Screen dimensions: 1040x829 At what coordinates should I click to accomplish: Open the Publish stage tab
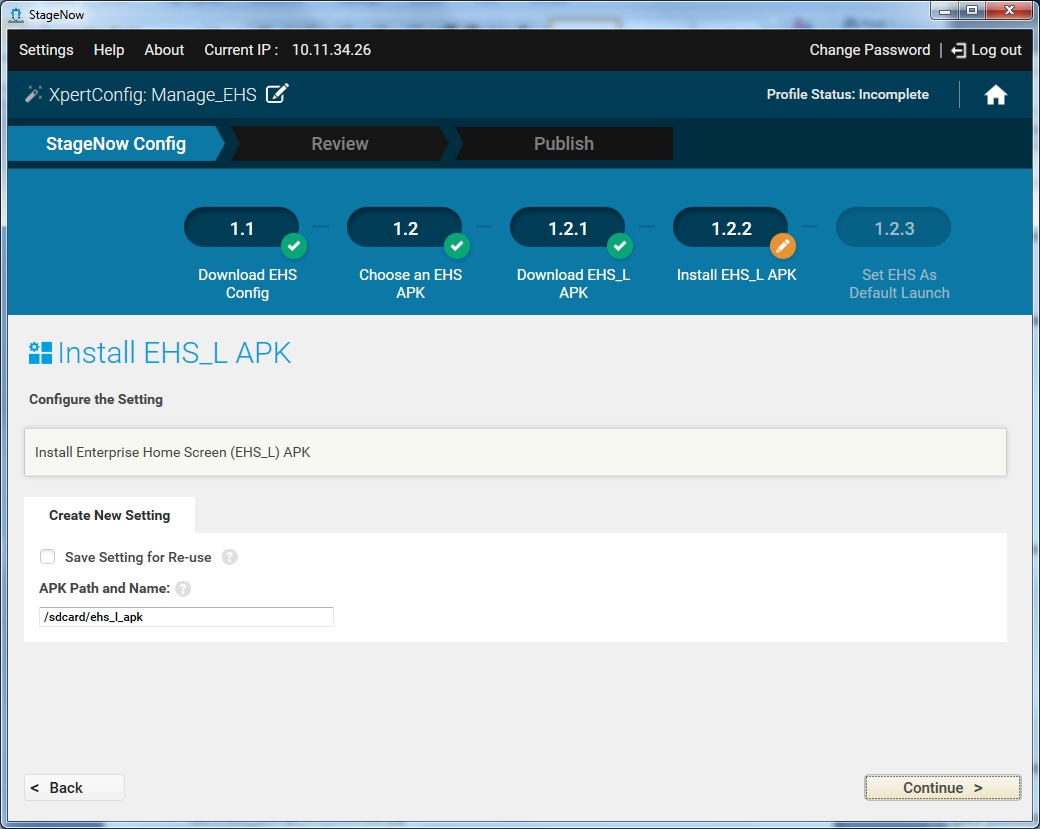click(563, 144)
